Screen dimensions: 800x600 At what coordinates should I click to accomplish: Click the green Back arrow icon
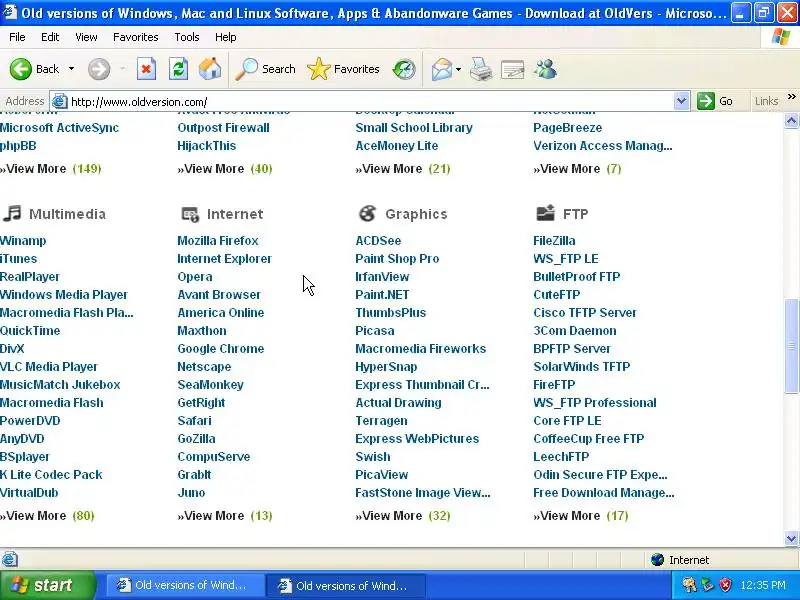(20, 69)
